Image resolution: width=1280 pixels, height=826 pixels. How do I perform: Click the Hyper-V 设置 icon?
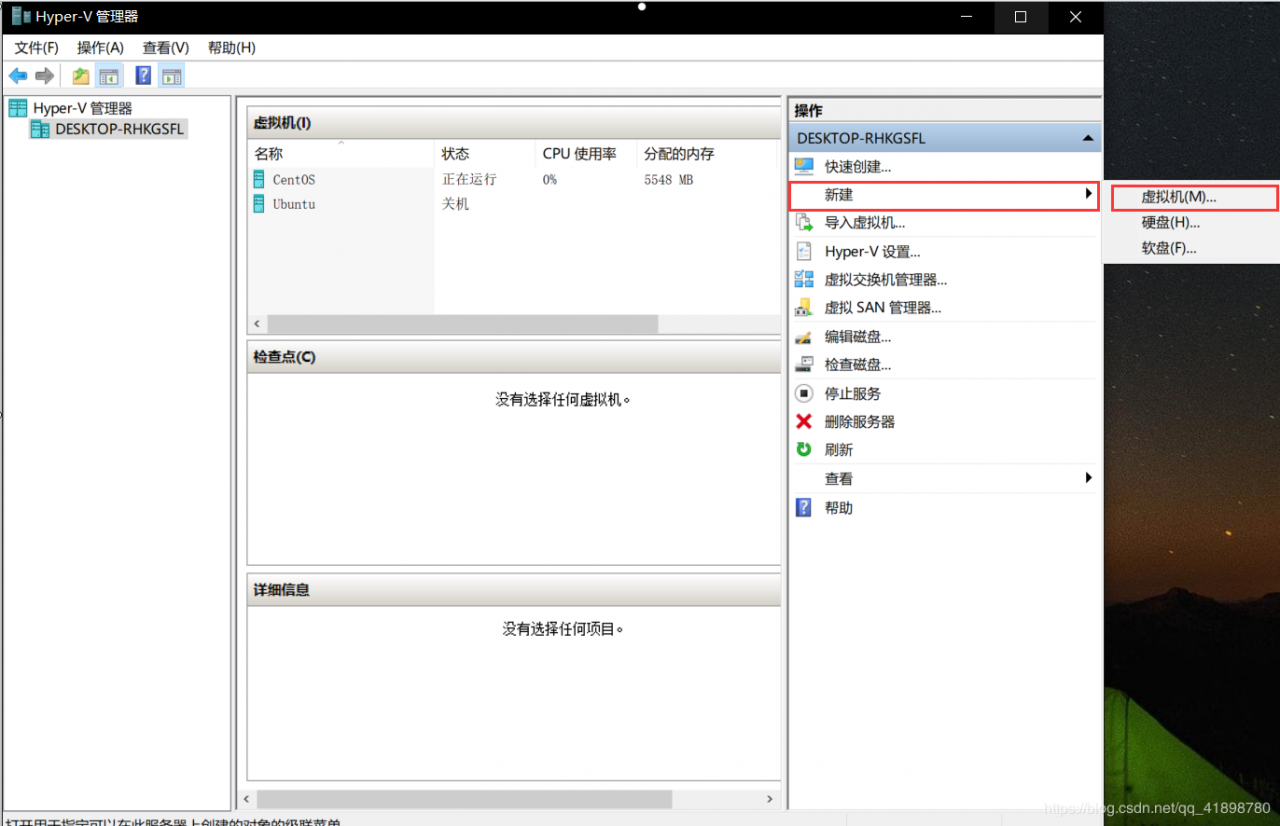(x=804, y=252)
